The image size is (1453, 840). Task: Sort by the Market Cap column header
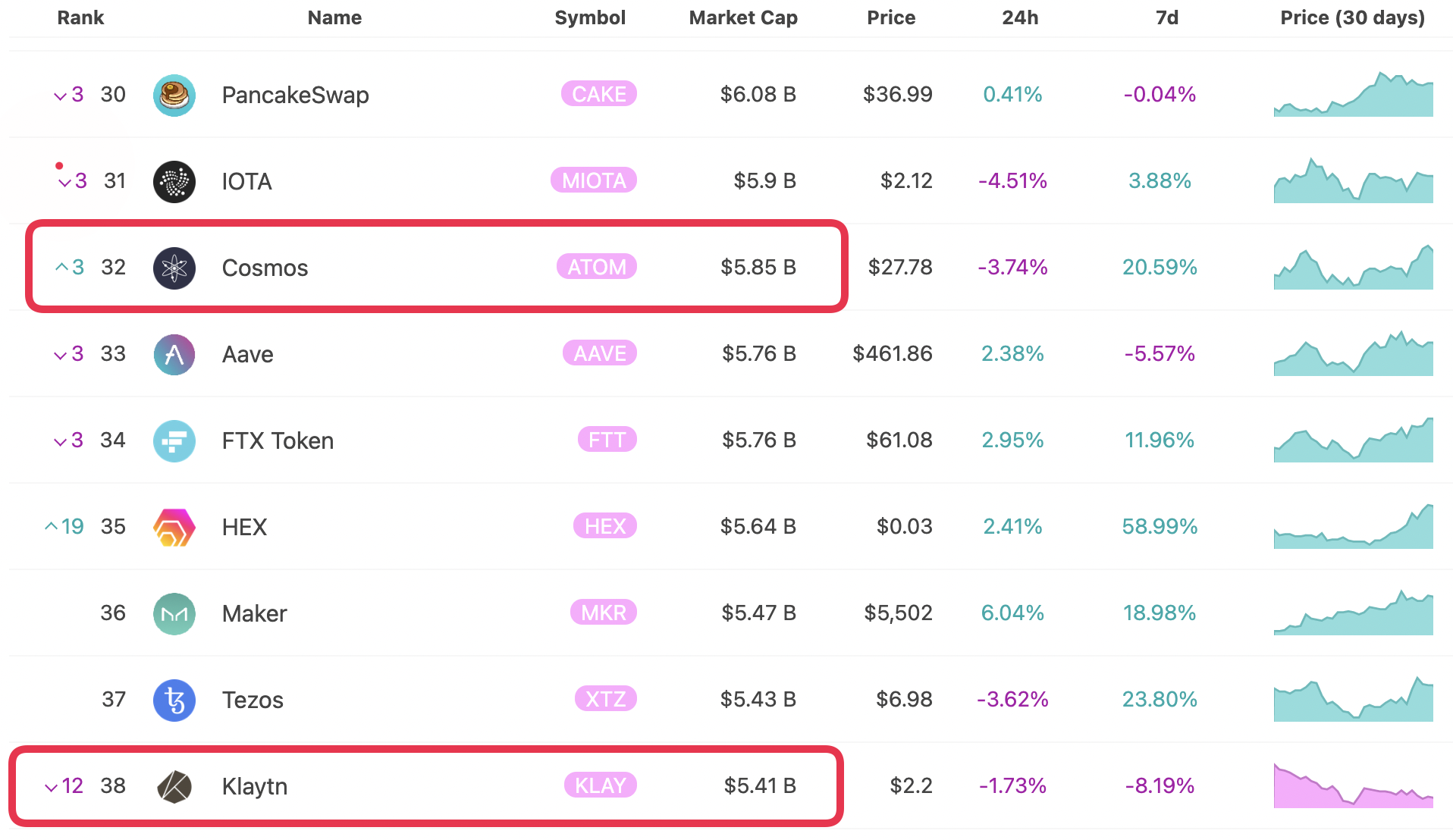(742, 17)
